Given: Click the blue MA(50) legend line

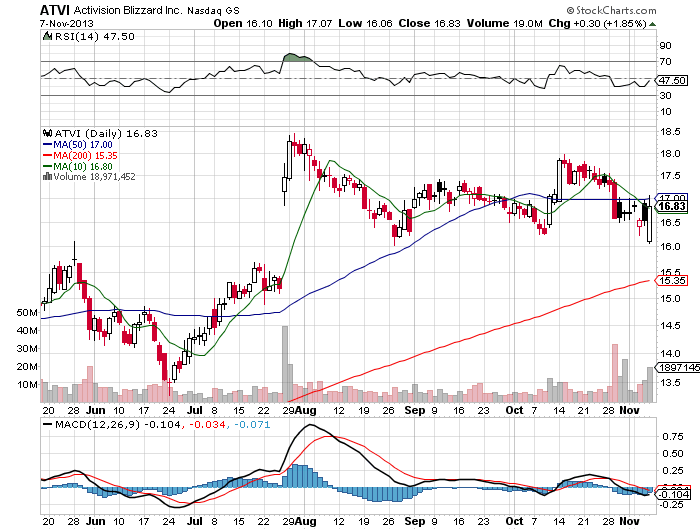Looking at the screenshot, I should pyautogui.click(x=47, y=145).
